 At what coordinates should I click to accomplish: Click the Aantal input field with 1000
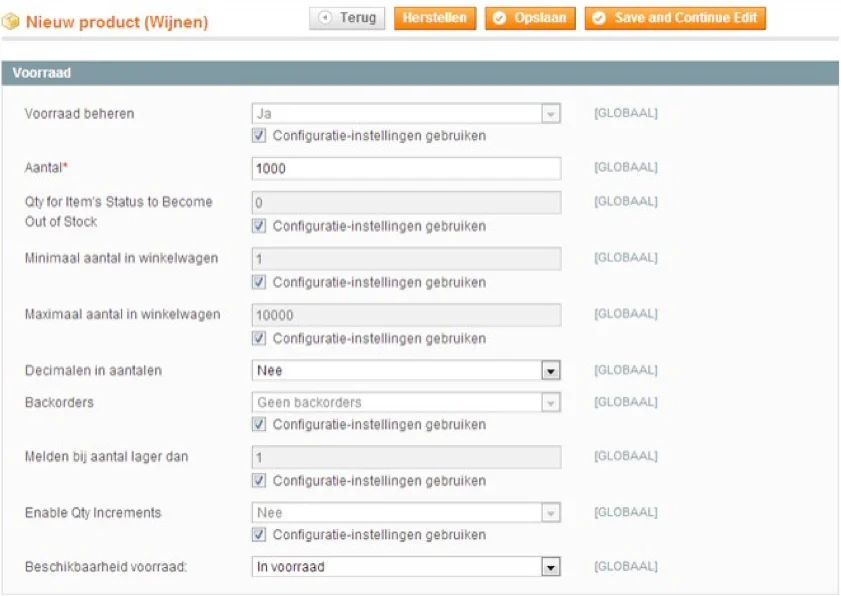point(406,168)
